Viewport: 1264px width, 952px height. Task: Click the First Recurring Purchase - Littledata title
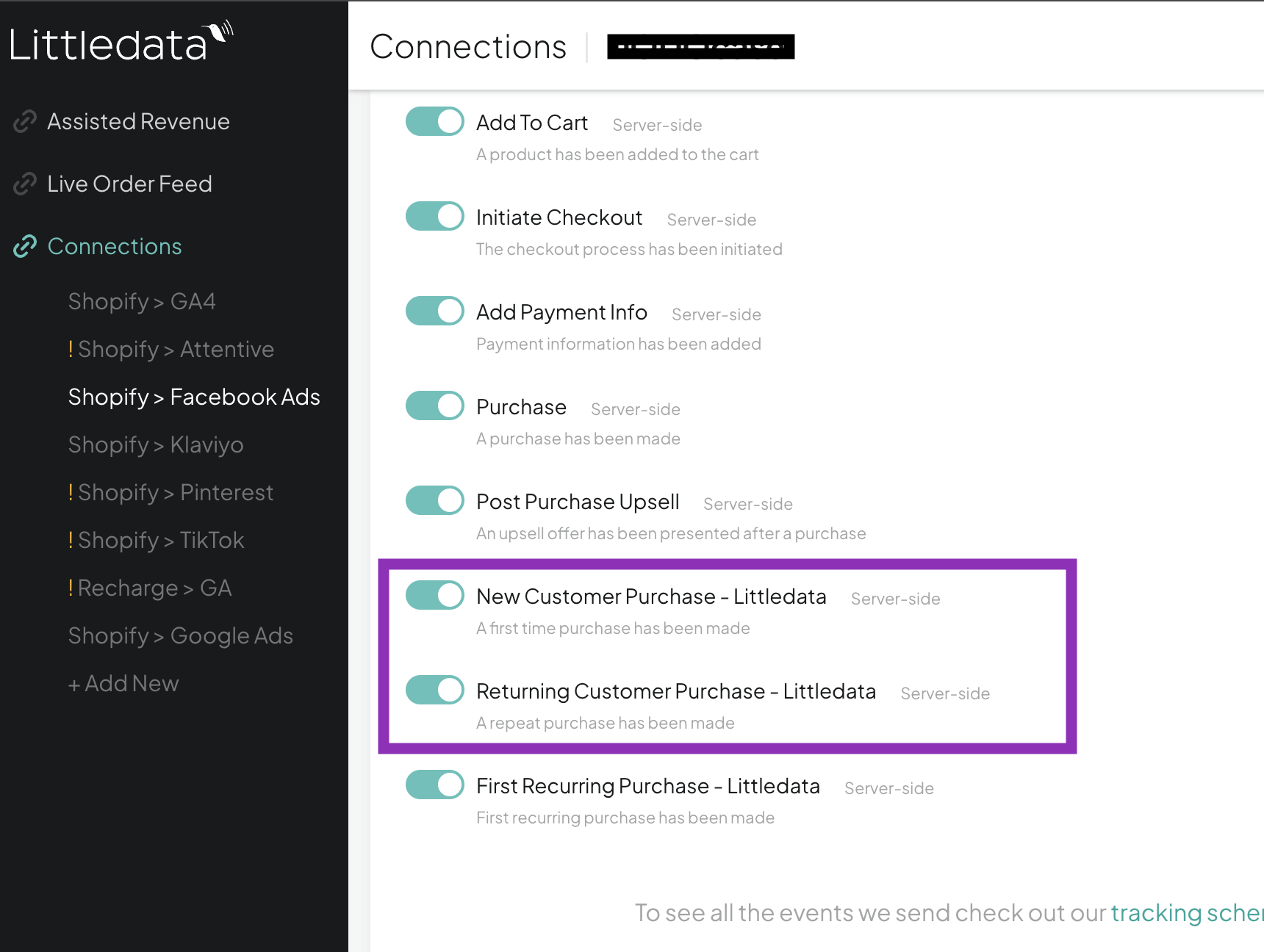[648, 786]
